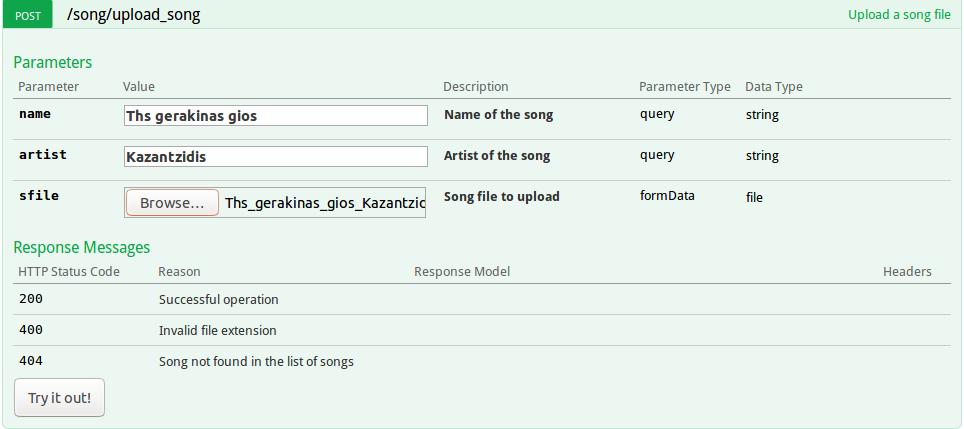Click the 'Upload a song file' summary link
Viewport: 964px width, 429px height.
coord(899,15)
